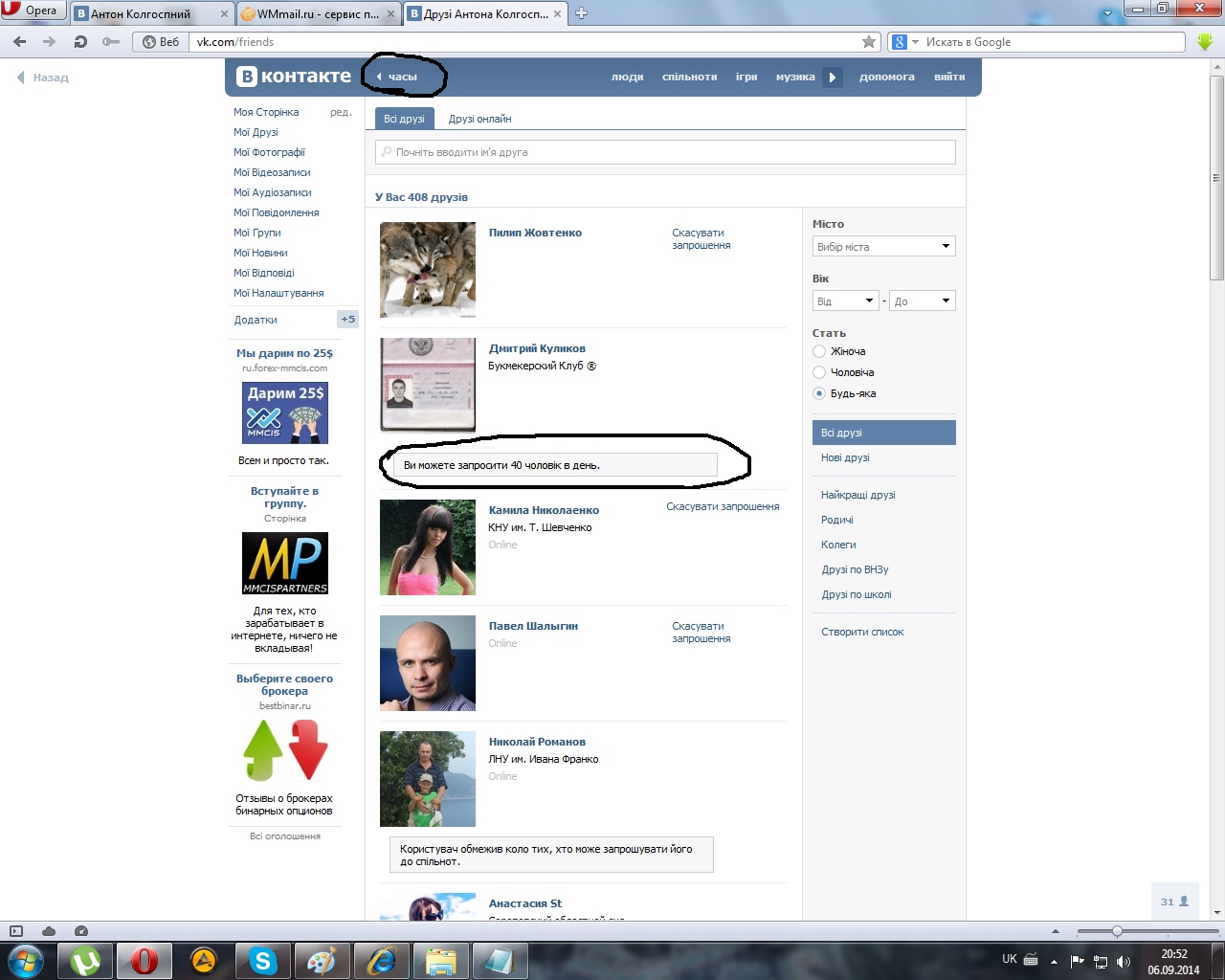Open the Найкращі друзі list
Image resolution: width=1225 pixels, height=980 pixels.
pos(858,495)
